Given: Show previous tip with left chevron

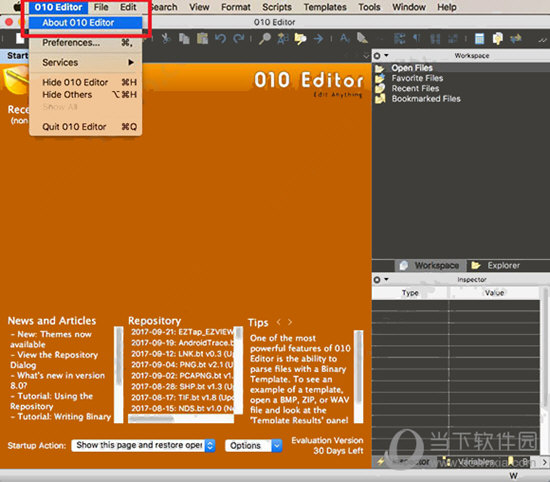Looking at the screenshot, I should [279, 322].
